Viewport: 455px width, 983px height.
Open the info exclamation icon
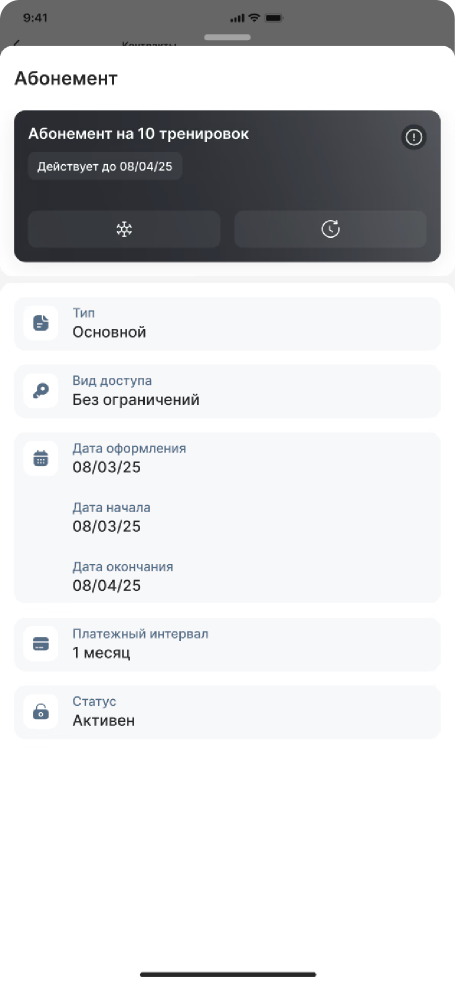(x=414, y=137)
